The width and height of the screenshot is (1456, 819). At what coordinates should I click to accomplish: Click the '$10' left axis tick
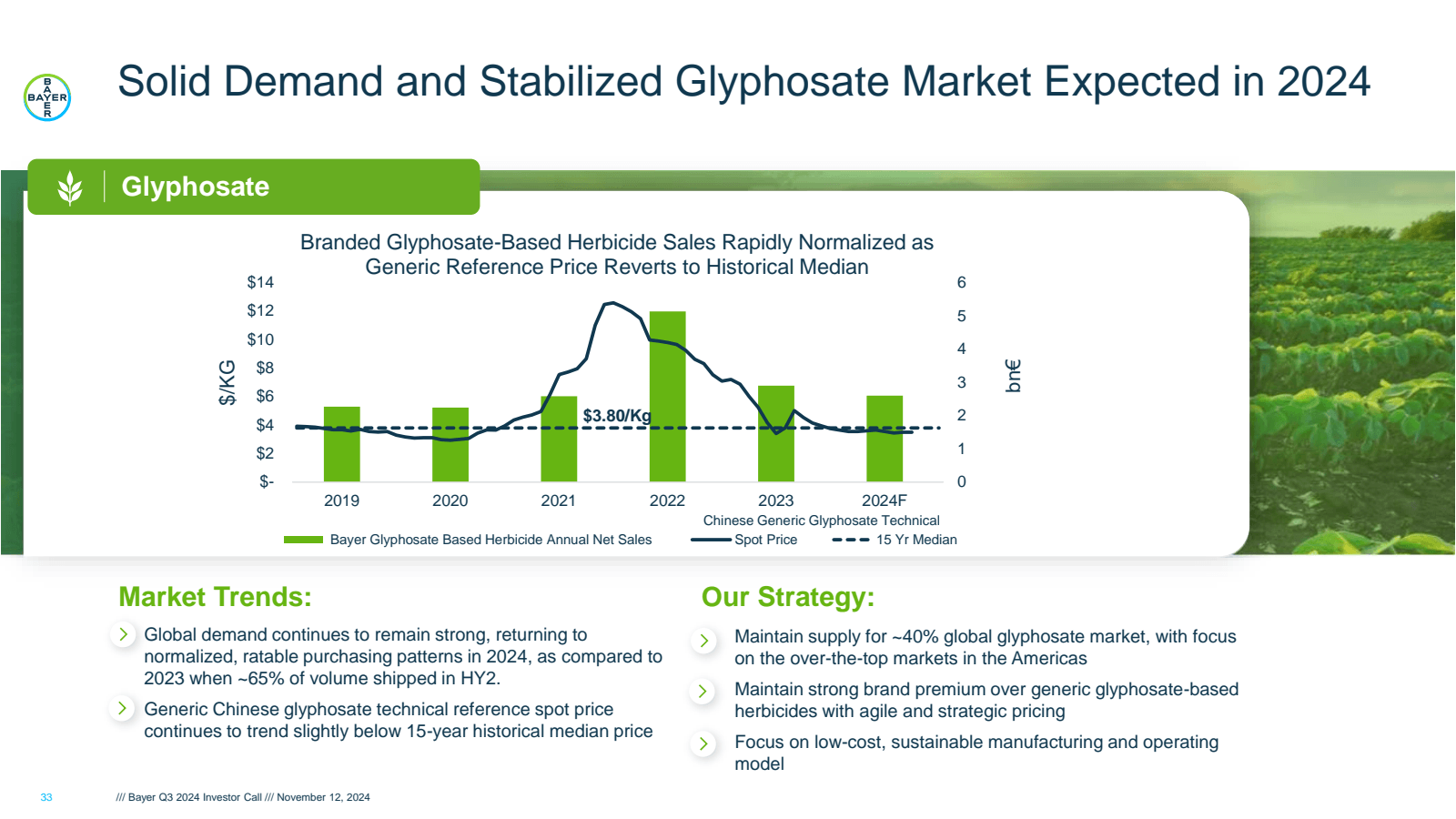[x=260, y=339]
